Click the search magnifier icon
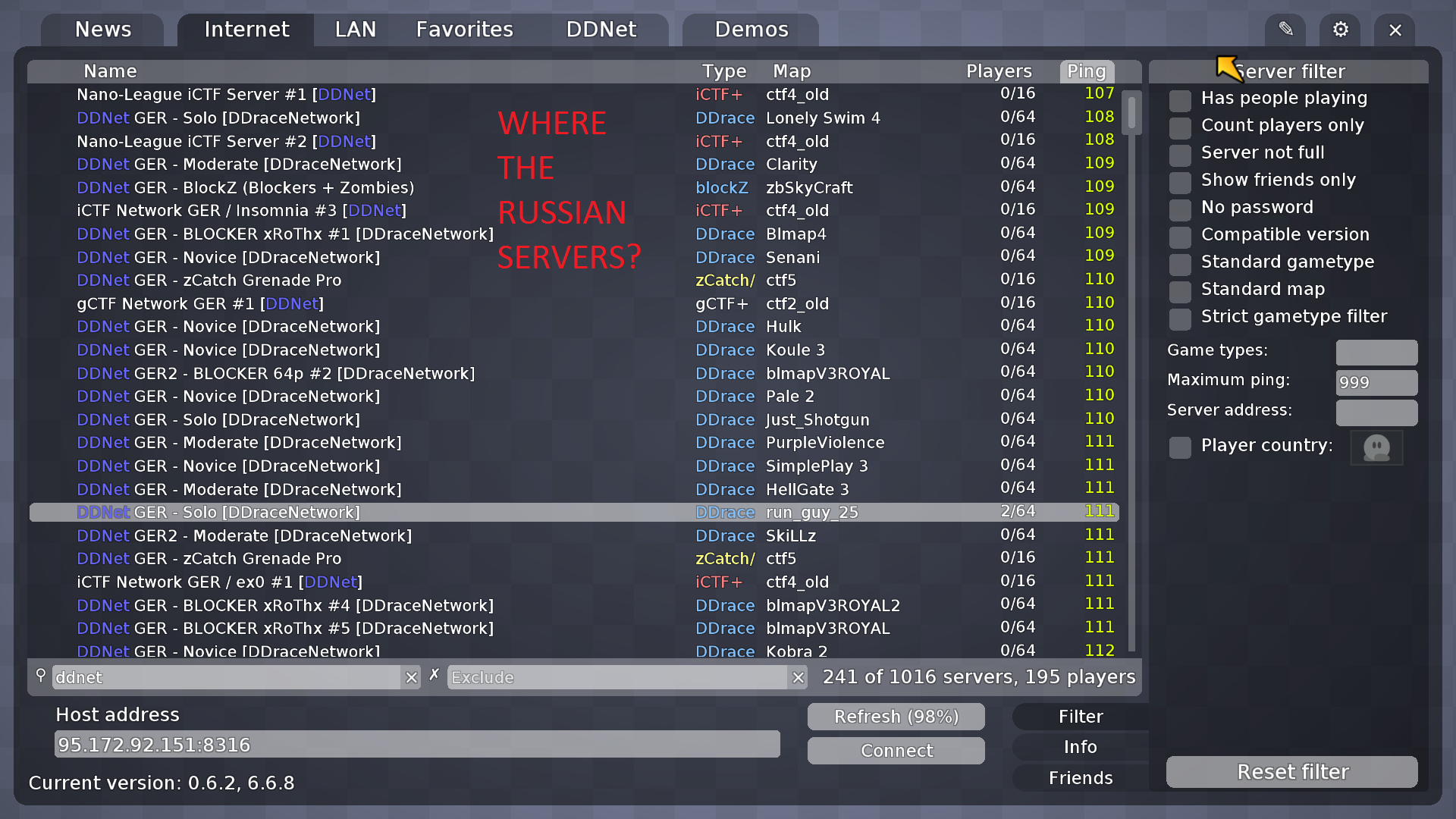Screen dimensions: 1456x819 (x=41, y=676)
